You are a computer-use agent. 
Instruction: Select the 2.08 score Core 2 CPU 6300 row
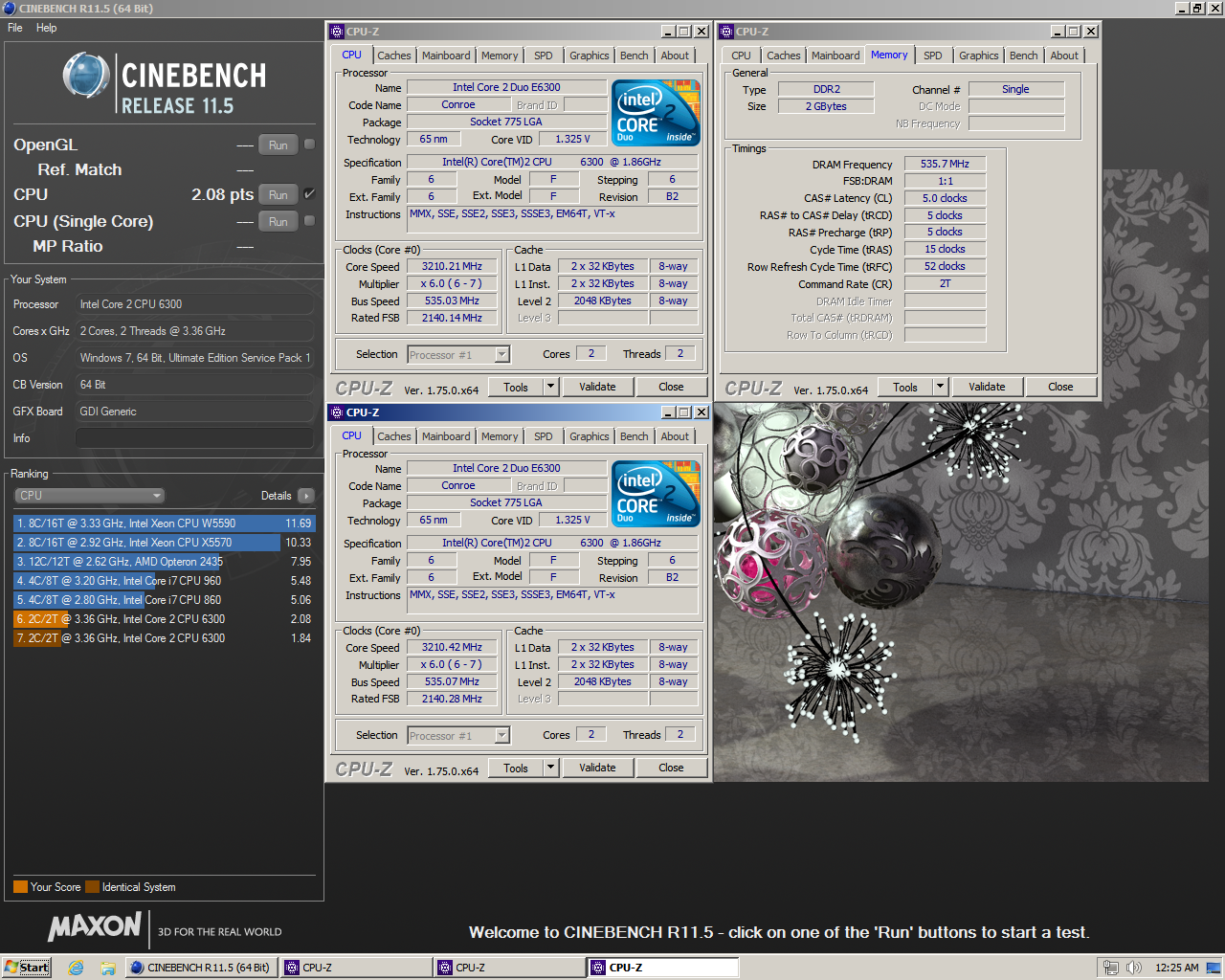coord(164,619)
